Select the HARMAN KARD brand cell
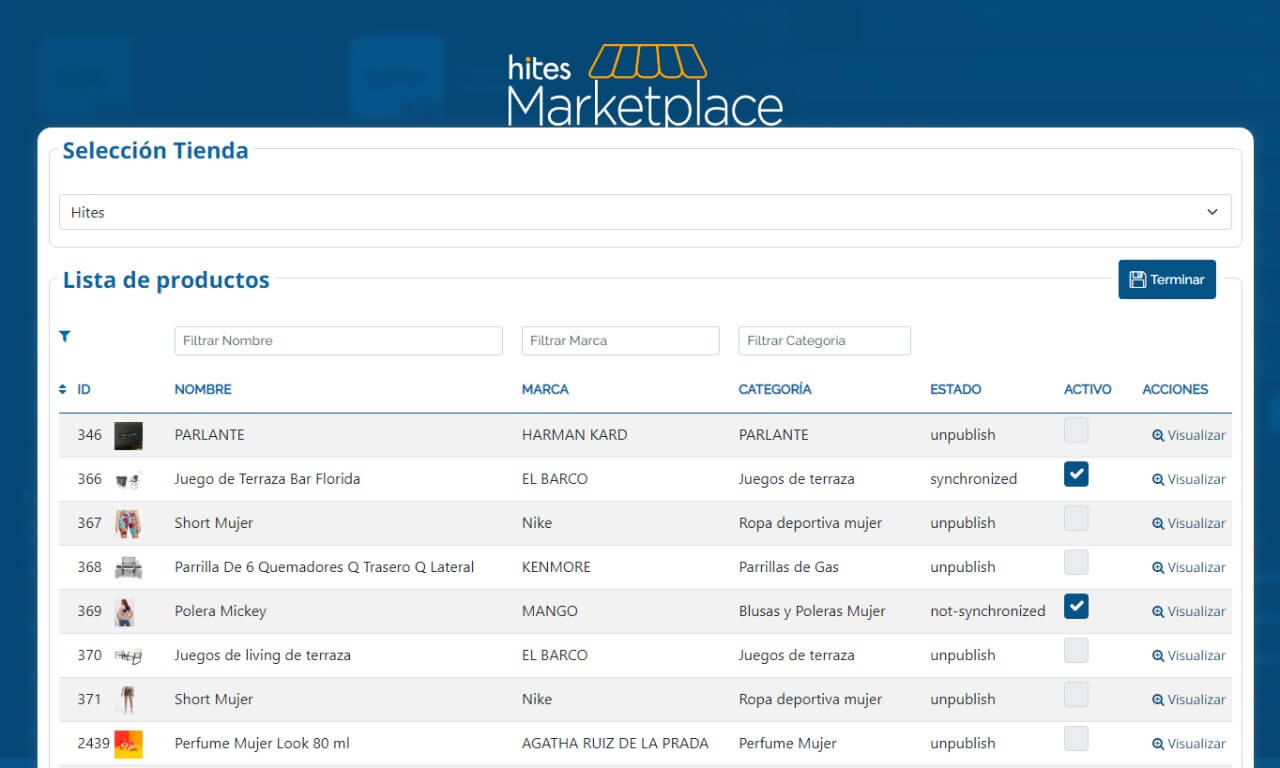The height and width of the screenshot is (768, 1280). (x=575, y=435)
